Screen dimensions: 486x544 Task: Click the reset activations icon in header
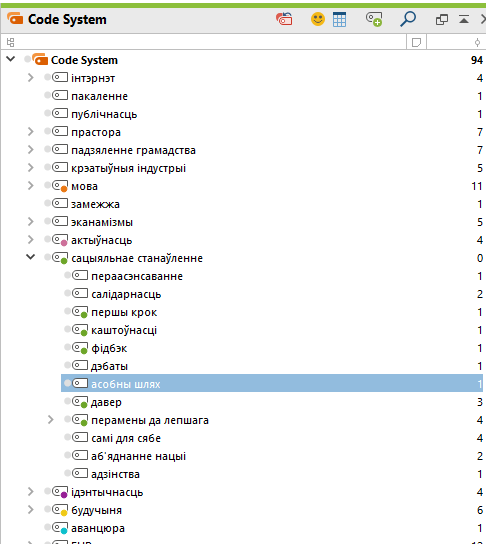click(x=284, y=19)
